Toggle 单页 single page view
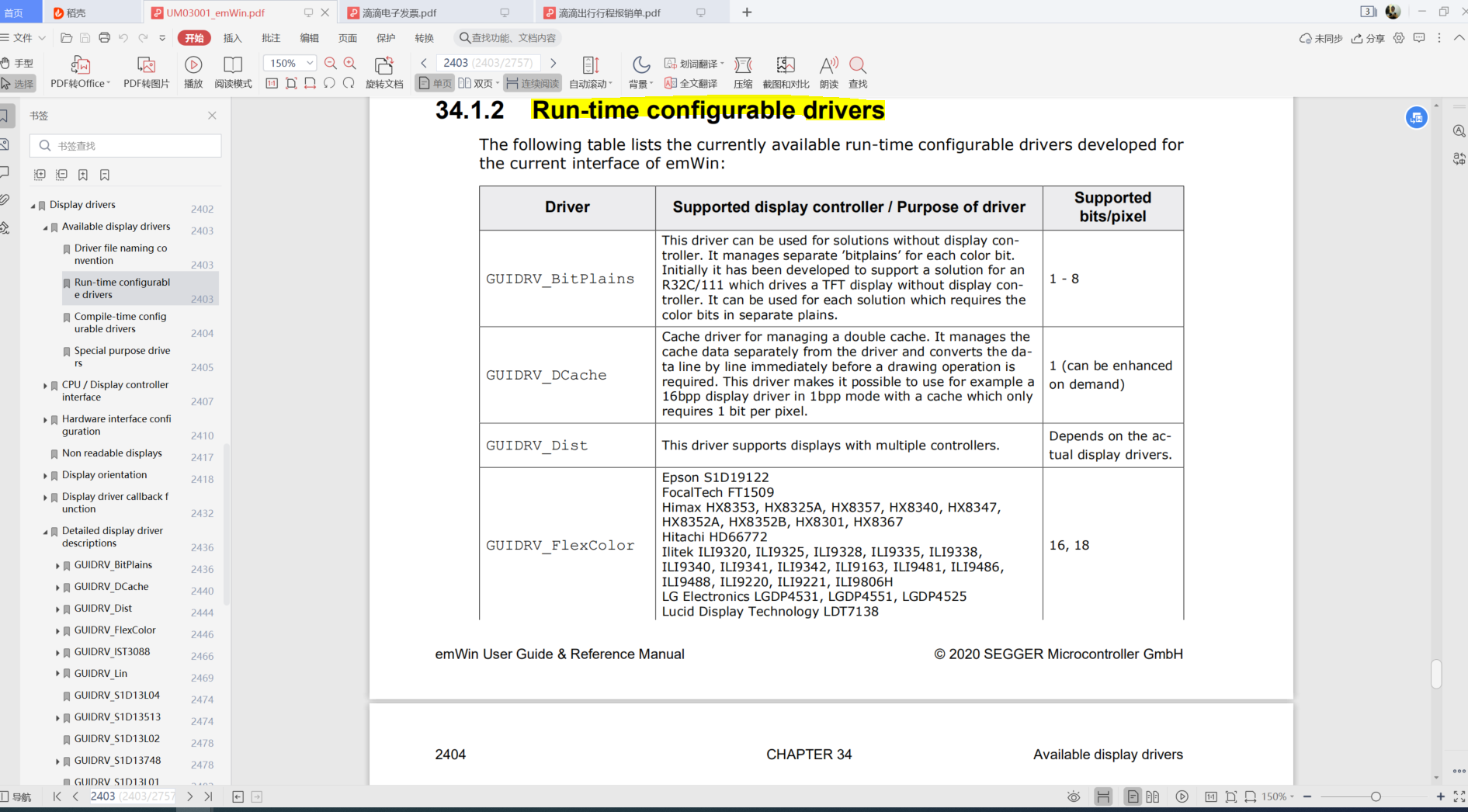This screenshot has height=812, width=1468. click(x=435, y=83)
